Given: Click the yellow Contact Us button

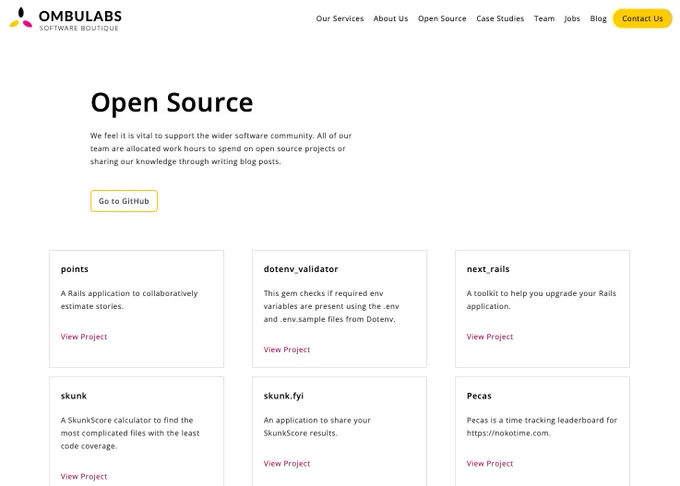Looking at the screenshot, I should point(642,19).
